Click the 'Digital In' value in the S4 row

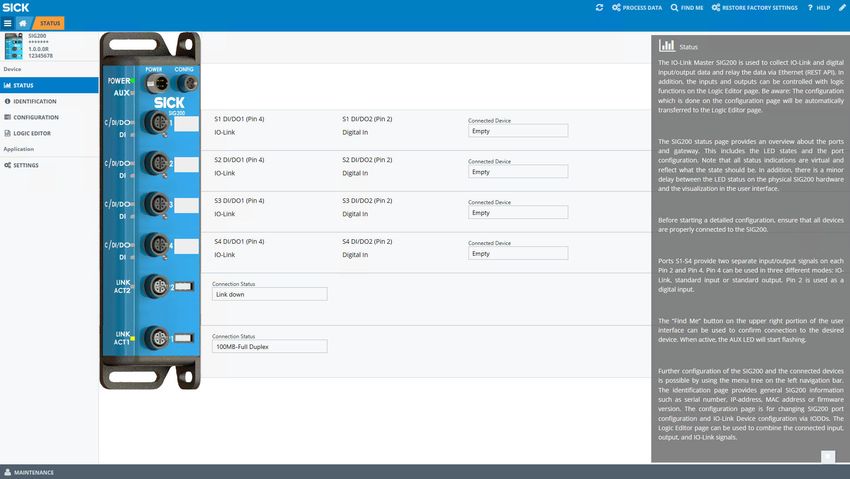click(355, 255)
